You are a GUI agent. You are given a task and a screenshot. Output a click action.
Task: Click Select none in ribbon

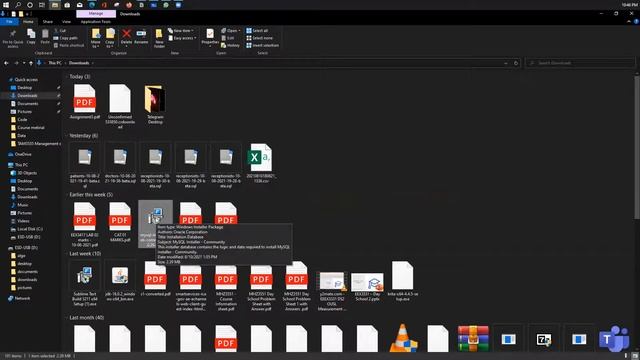(259, 38)
